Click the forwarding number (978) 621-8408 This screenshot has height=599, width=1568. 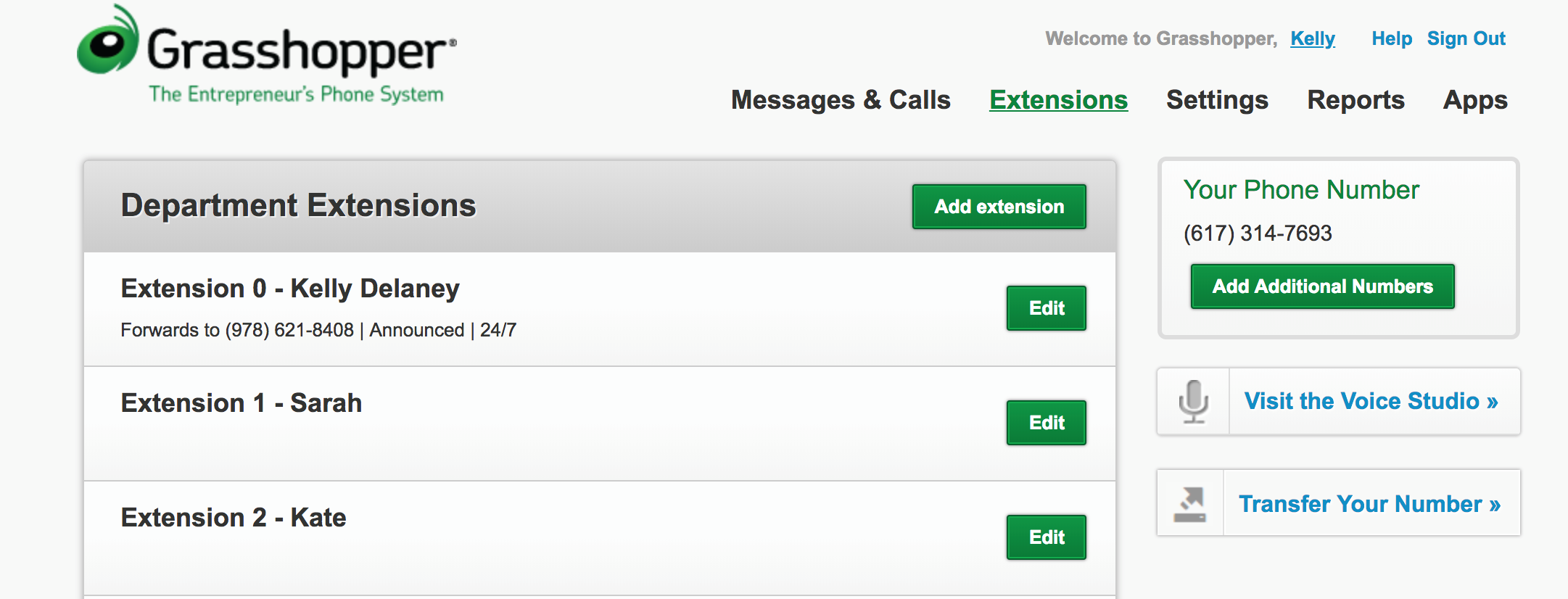tap(289, 330)
